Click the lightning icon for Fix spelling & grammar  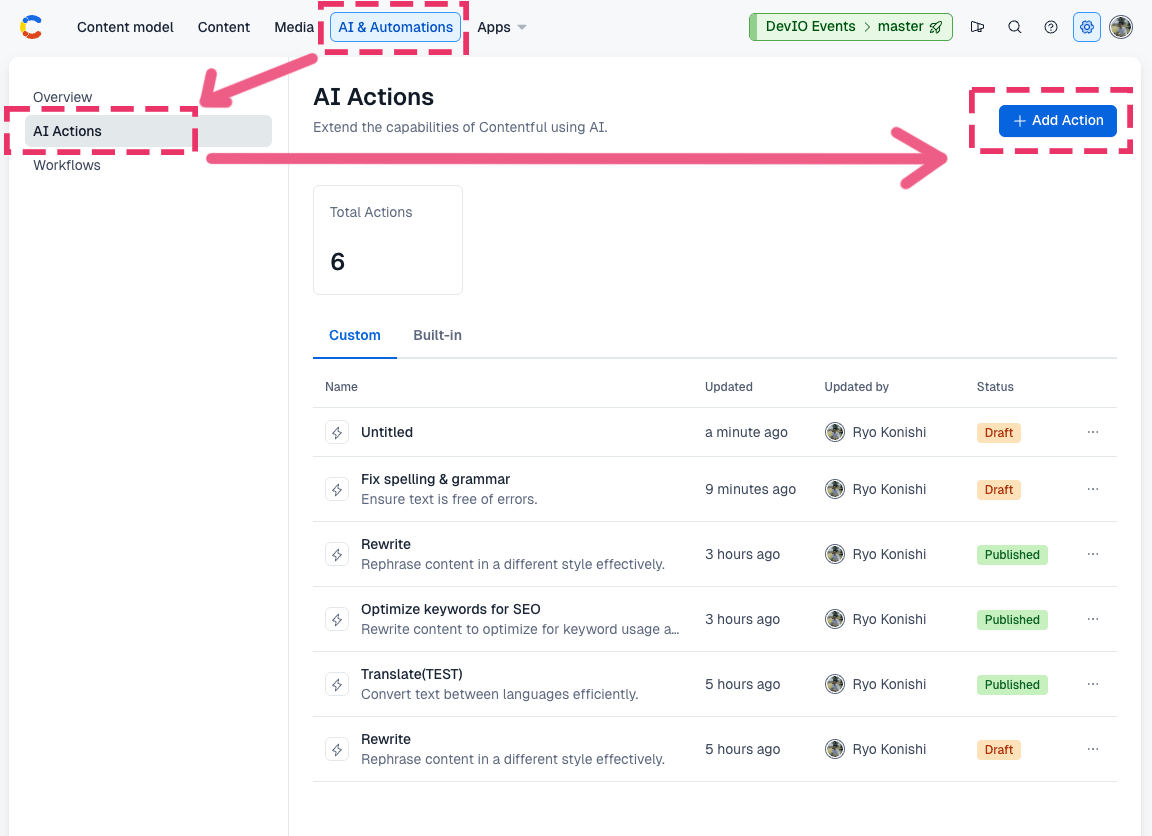(x=337, y=489)
